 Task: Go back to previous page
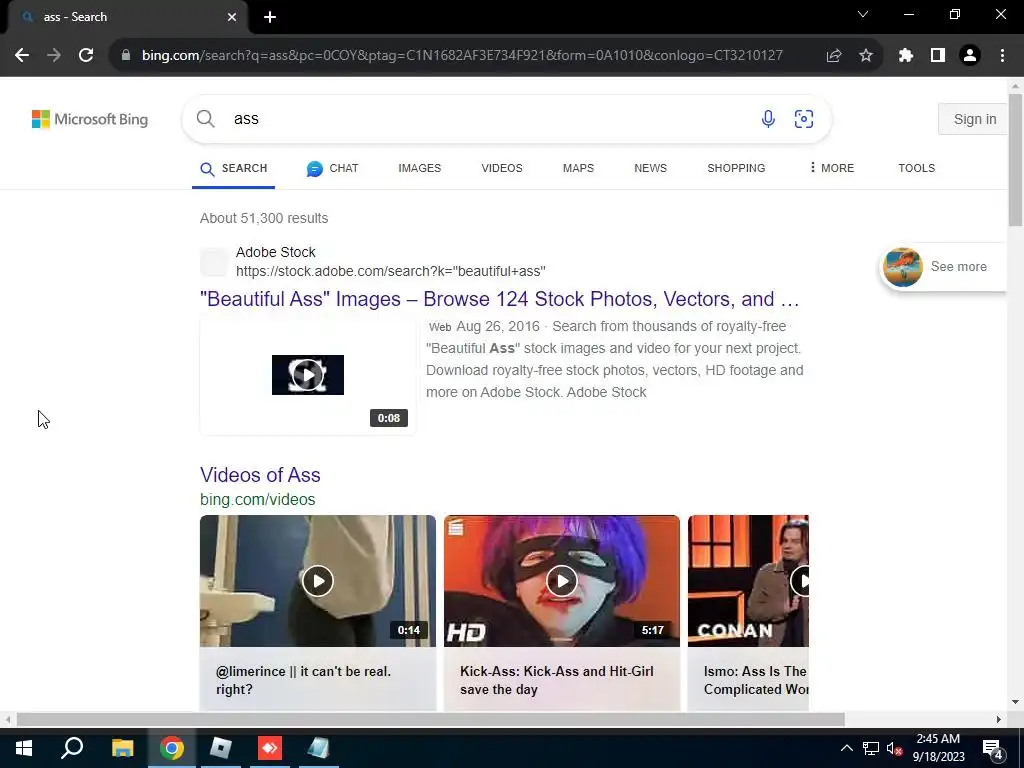[22, 56]
